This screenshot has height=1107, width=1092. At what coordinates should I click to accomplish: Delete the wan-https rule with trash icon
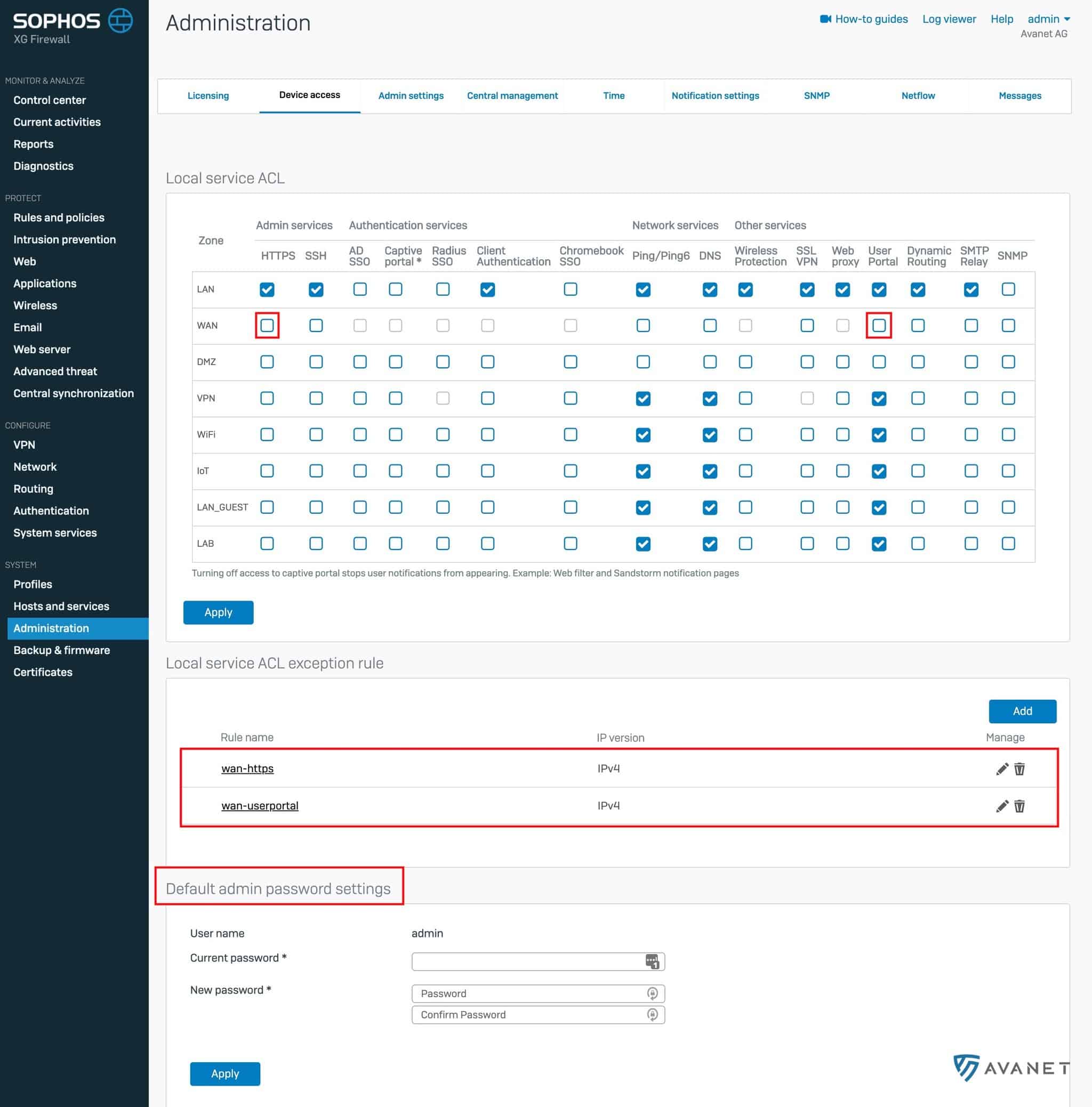pos(1019,769)
